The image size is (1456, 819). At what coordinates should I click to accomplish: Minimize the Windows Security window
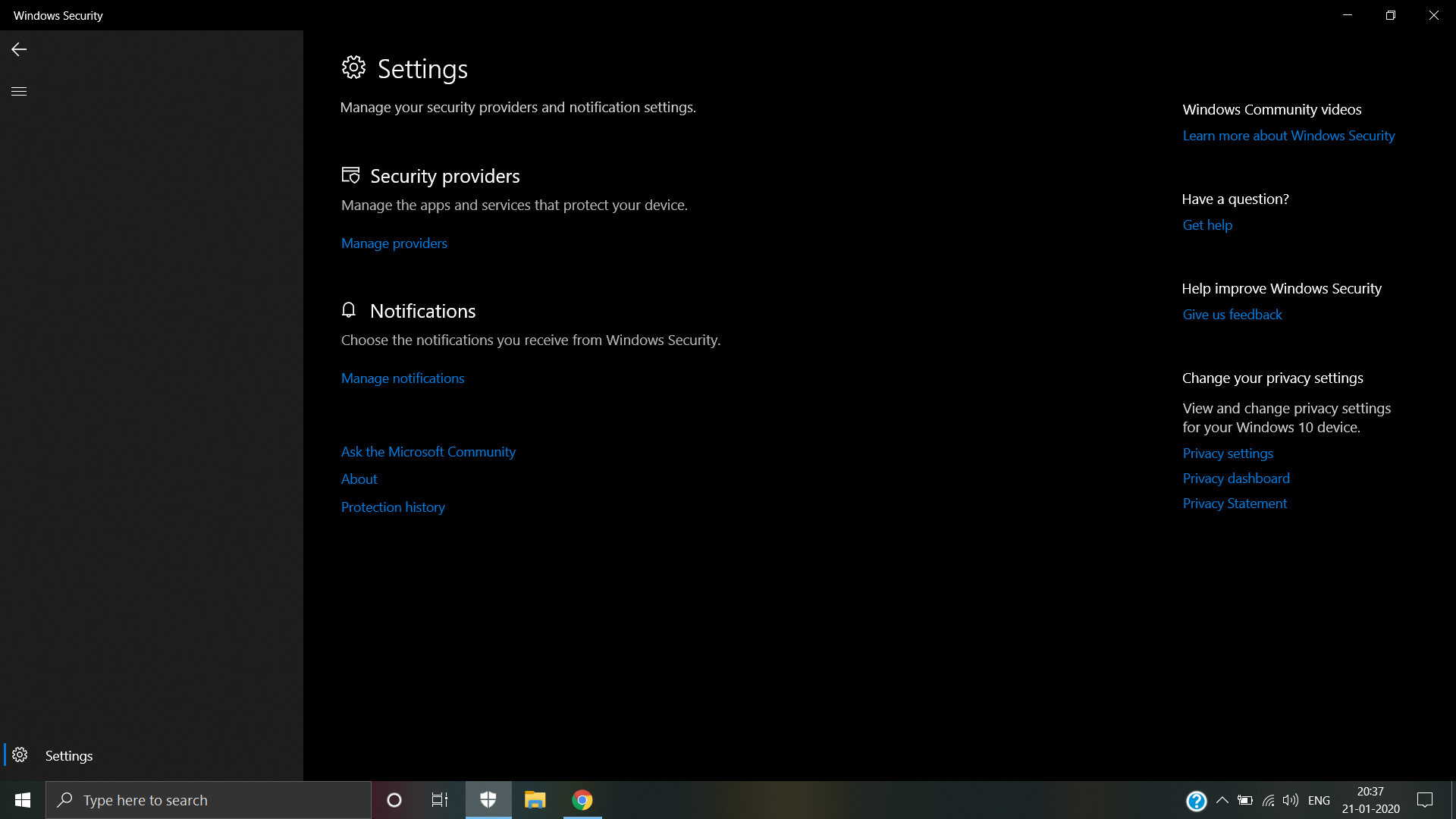click(x=1348, y=15)
